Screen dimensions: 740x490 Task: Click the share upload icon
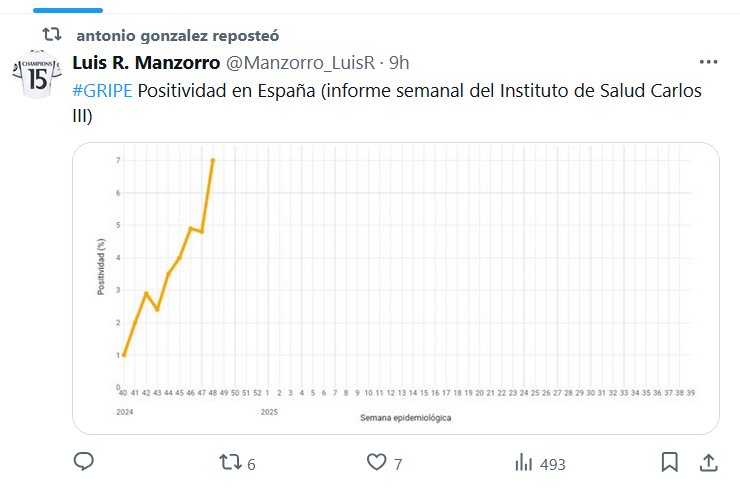click(708, 463)
